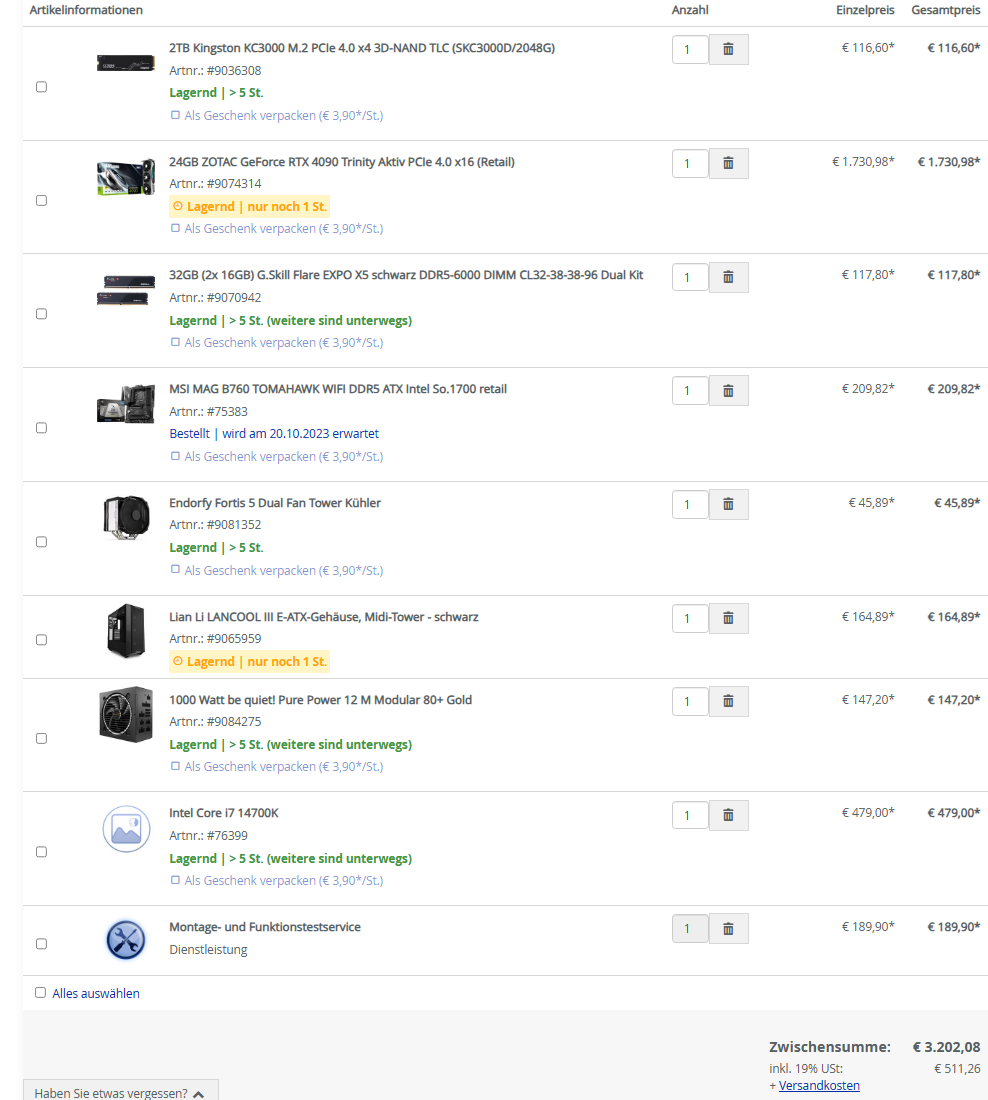Open Lian Li LANCOOL III case image

pos(126,631)
